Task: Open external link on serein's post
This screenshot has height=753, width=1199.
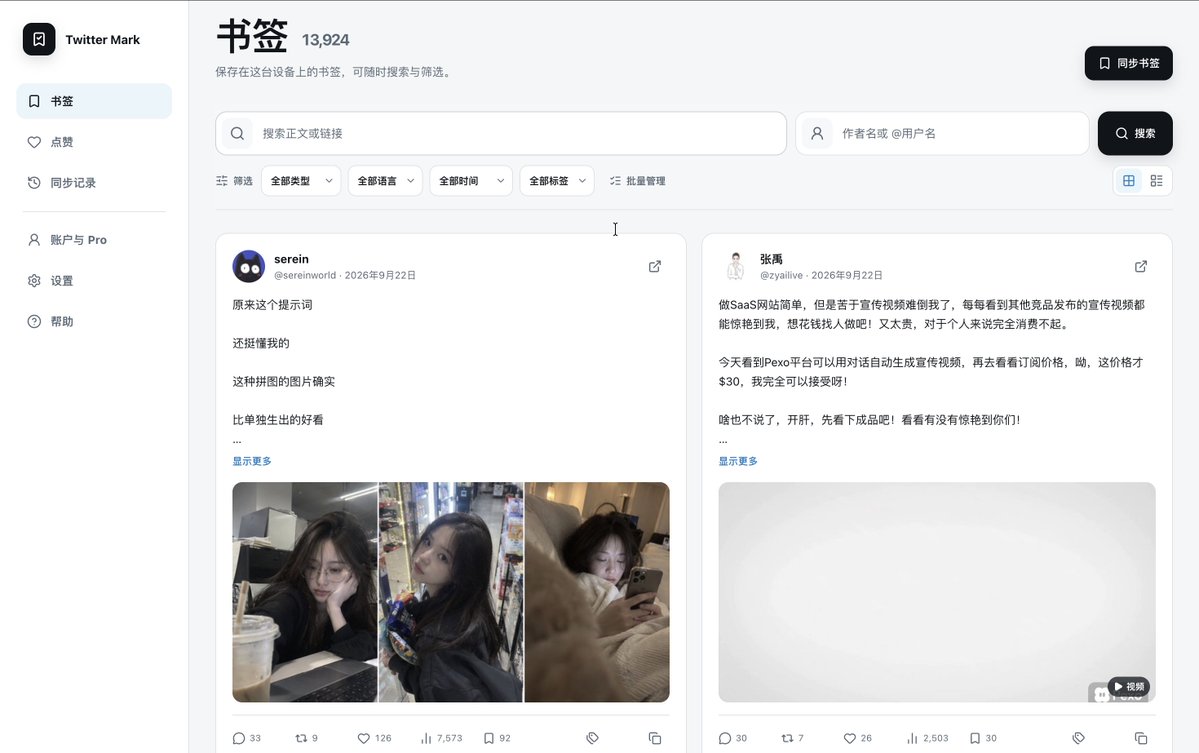Action: pos(655,266)
